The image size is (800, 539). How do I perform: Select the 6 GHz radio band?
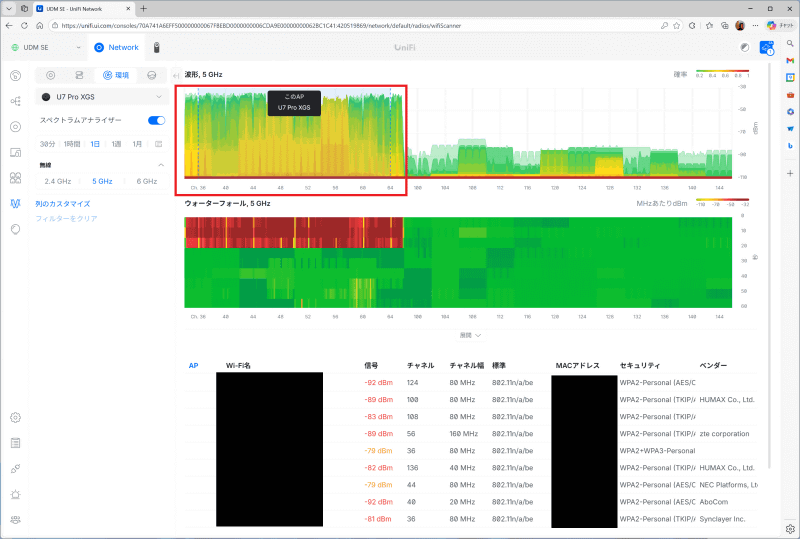[x=146, y=181]
